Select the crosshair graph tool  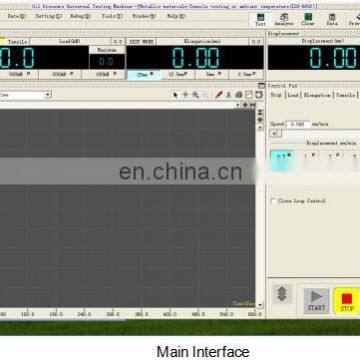[185, 95]
